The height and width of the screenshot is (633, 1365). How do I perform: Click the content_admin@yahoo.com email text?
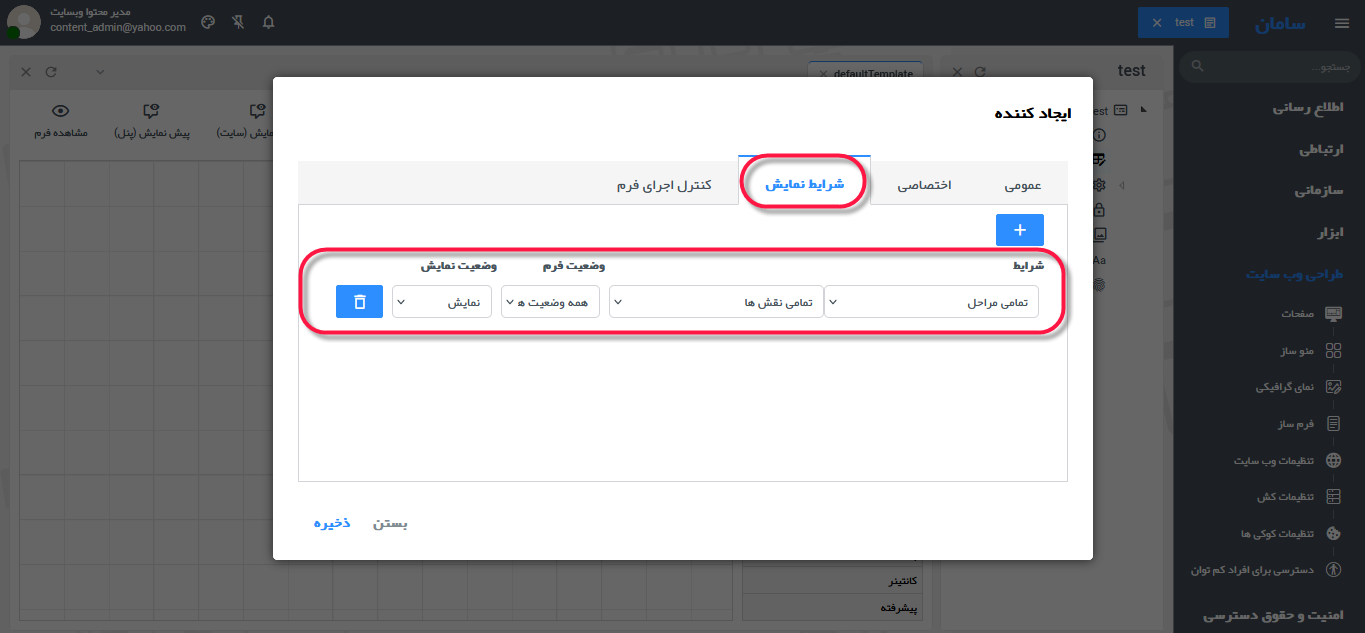pos(118,28)
